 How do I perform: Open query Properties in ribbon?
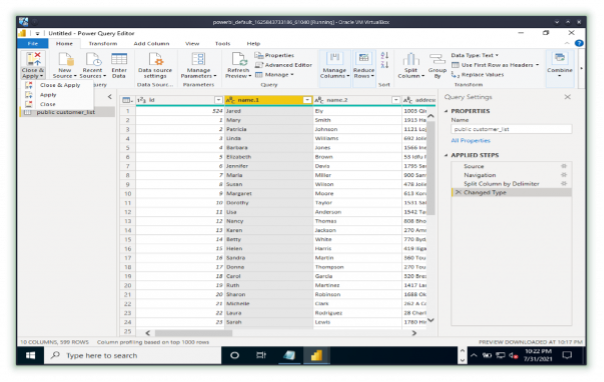tap(275, 55)
